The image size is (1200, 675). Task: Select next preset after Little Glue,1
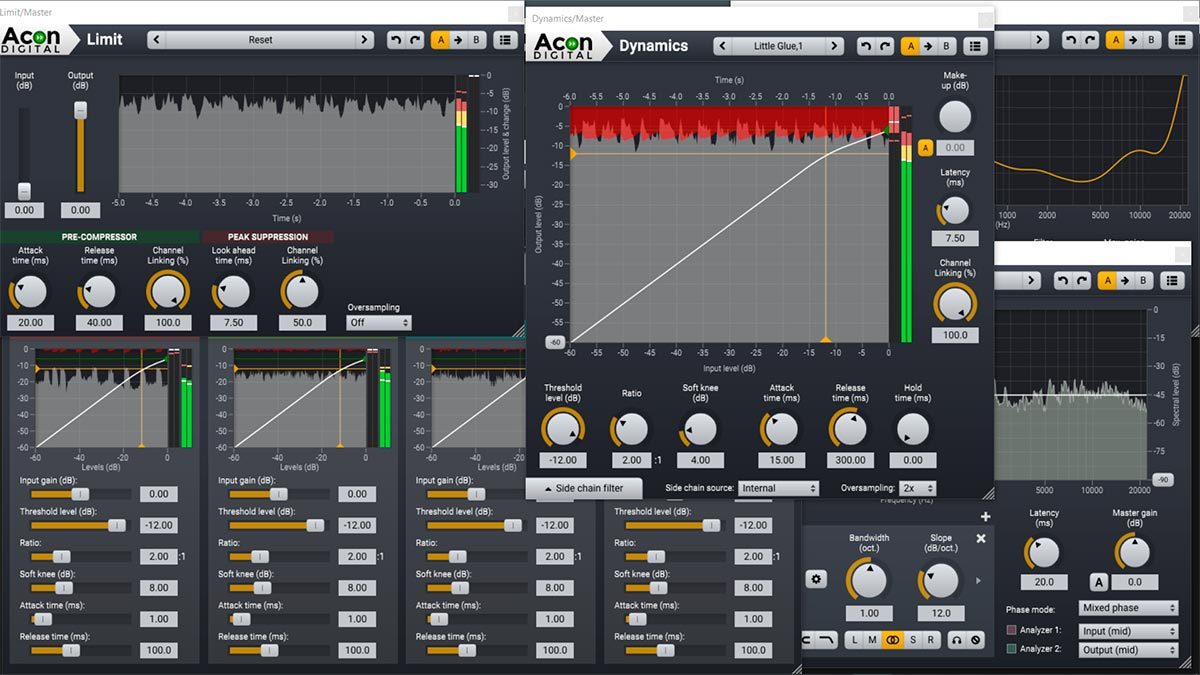(835, 46)
